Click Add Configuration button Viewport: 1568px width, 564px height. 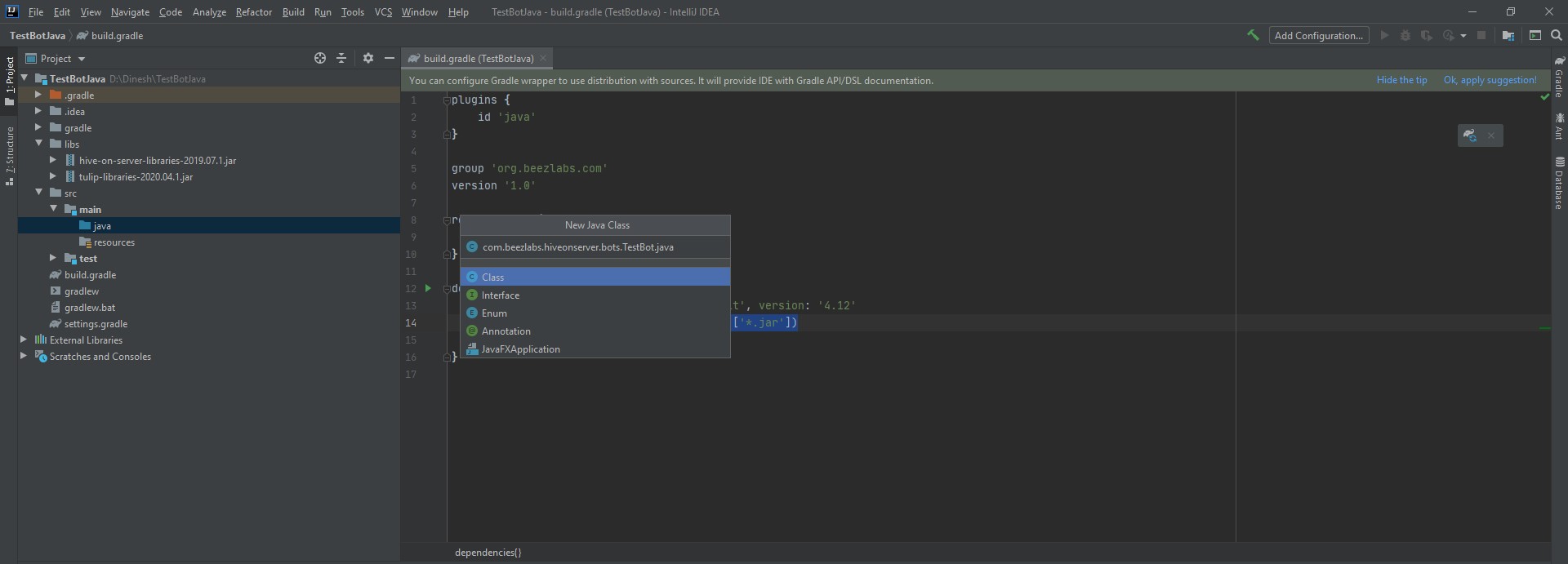click(x=1318, y=35)
